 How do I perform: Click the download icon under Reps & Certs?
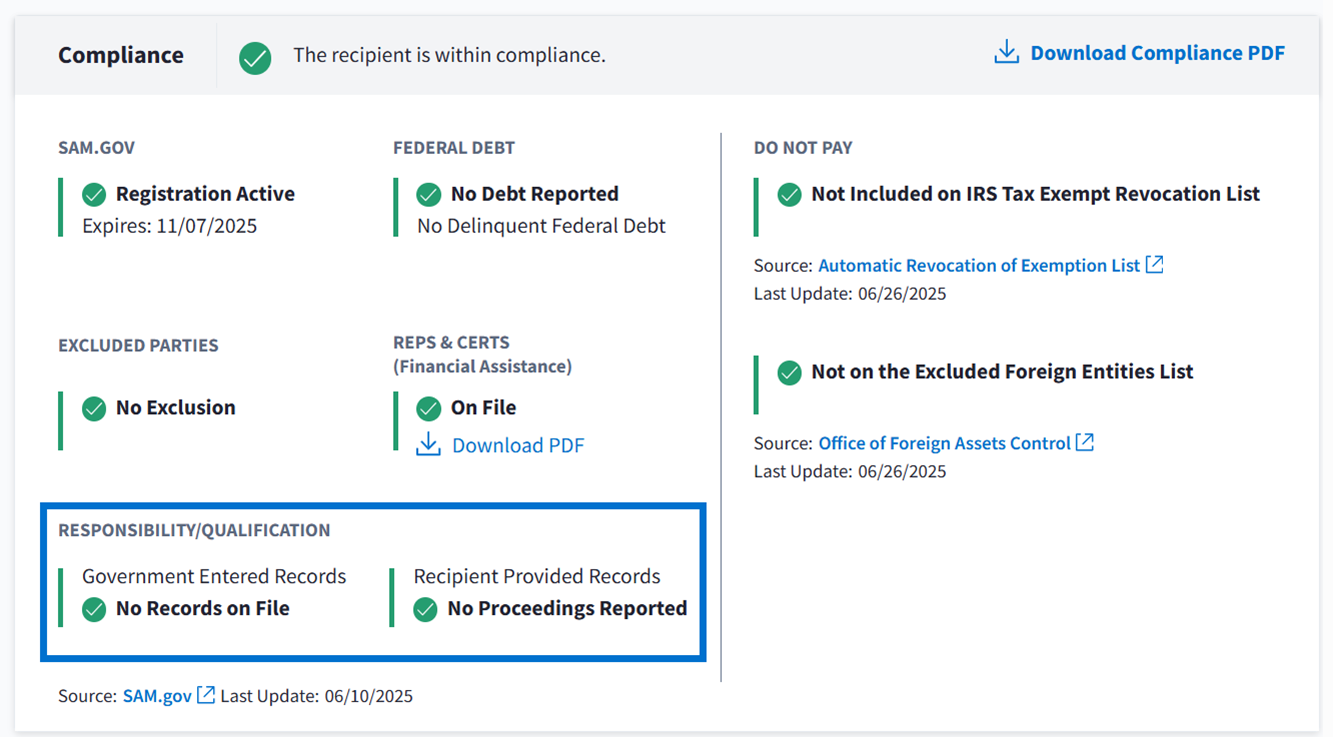click(x=428, y=445)
